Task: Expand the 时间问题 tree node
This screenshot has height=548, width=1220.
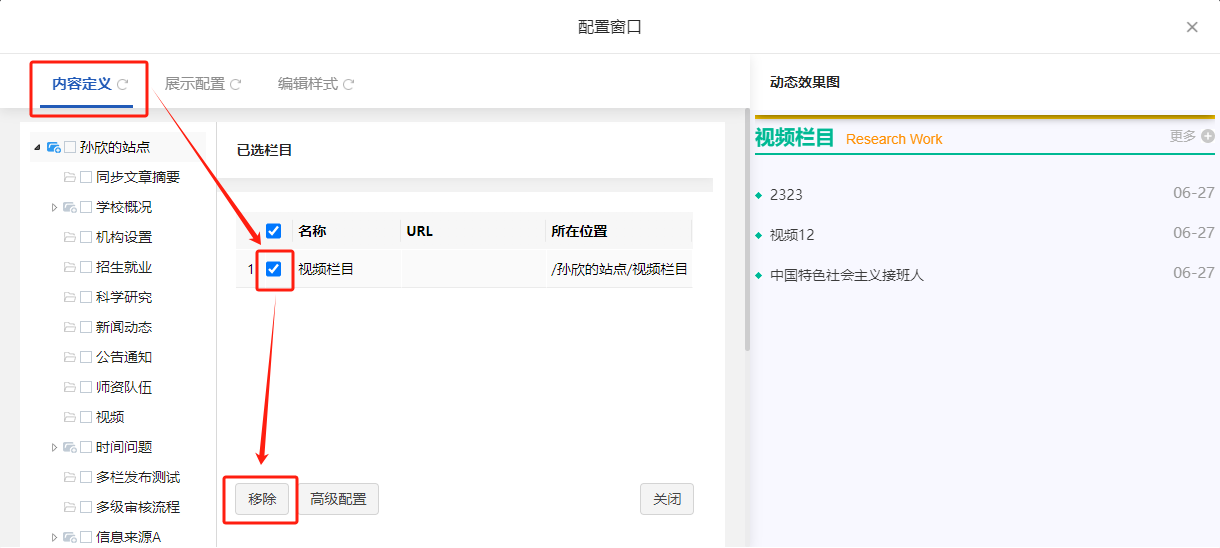Action: tap(54, 447)
